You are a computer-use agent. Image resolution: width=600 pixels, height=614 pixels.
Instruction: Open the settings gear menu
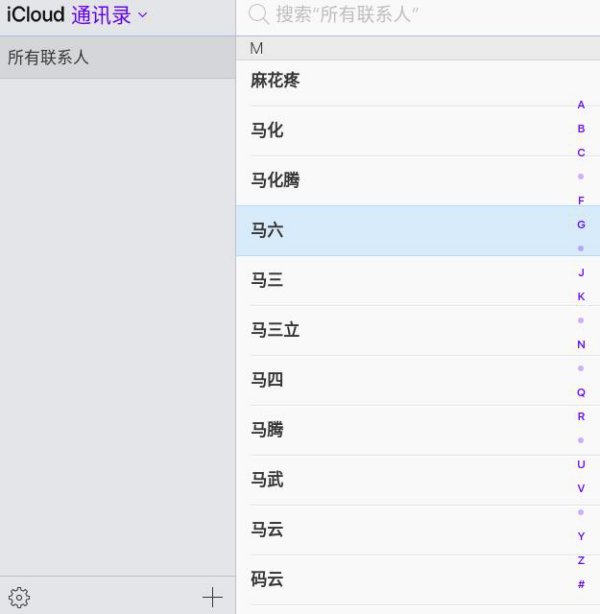point(19,597)
